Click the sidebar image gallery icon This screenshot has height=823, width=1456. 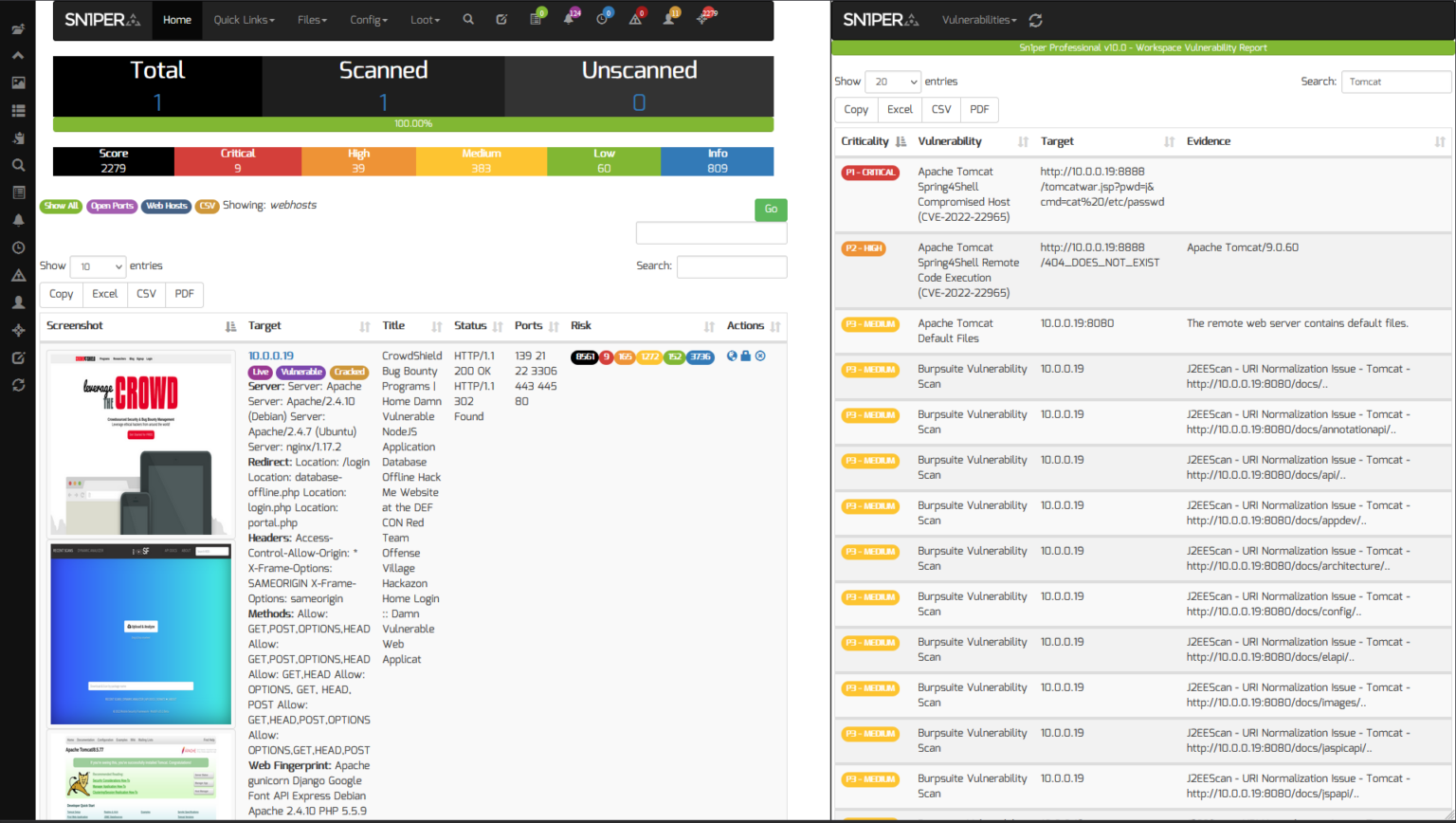[x=18, y=83]
